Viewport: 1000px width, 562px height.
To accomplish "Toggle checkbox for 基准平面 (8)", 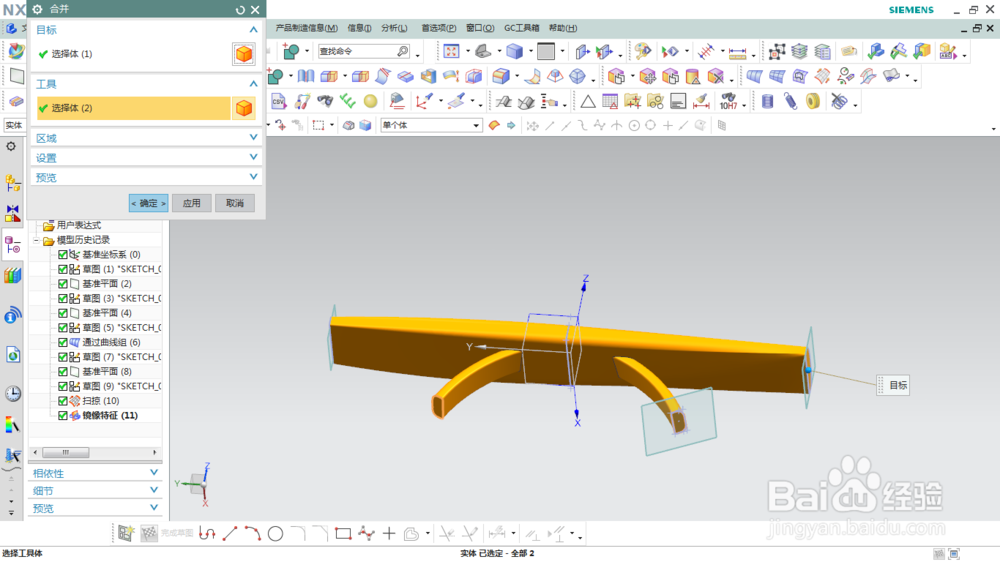I will click(62, 371).
